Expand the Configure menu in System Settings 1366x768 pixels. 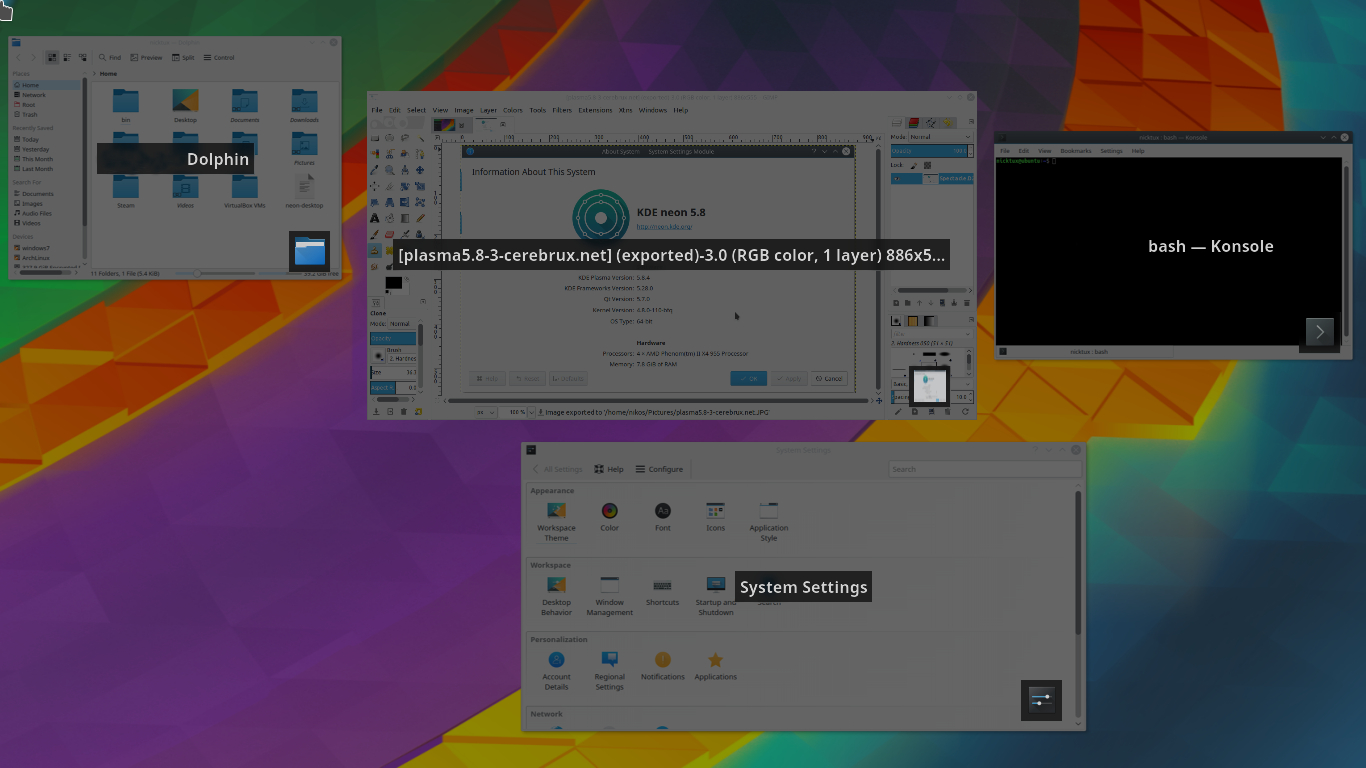tap(659, 469)
